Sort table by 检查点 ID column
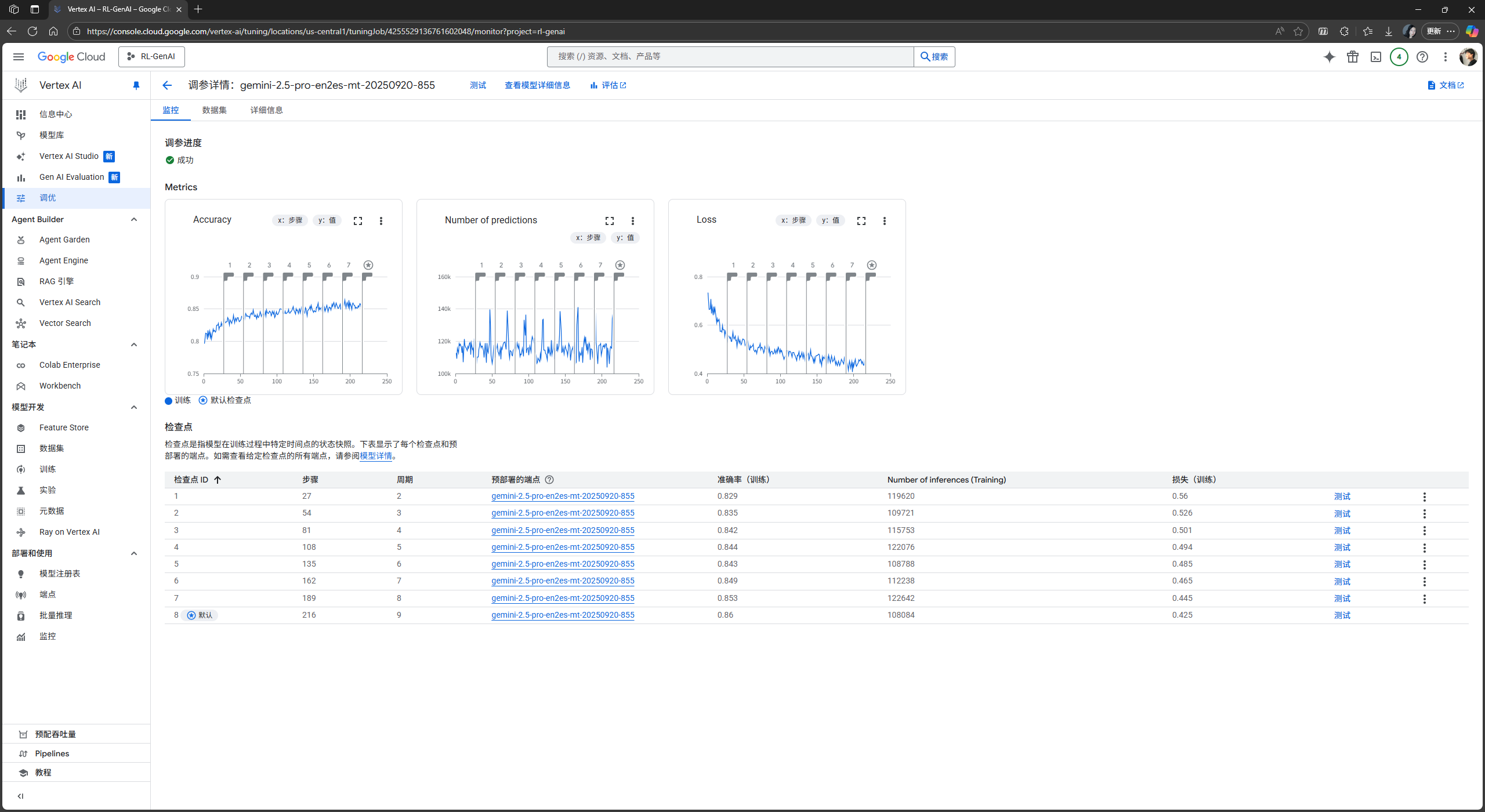Screen dimensions: 1485x812 pos(197,480)
